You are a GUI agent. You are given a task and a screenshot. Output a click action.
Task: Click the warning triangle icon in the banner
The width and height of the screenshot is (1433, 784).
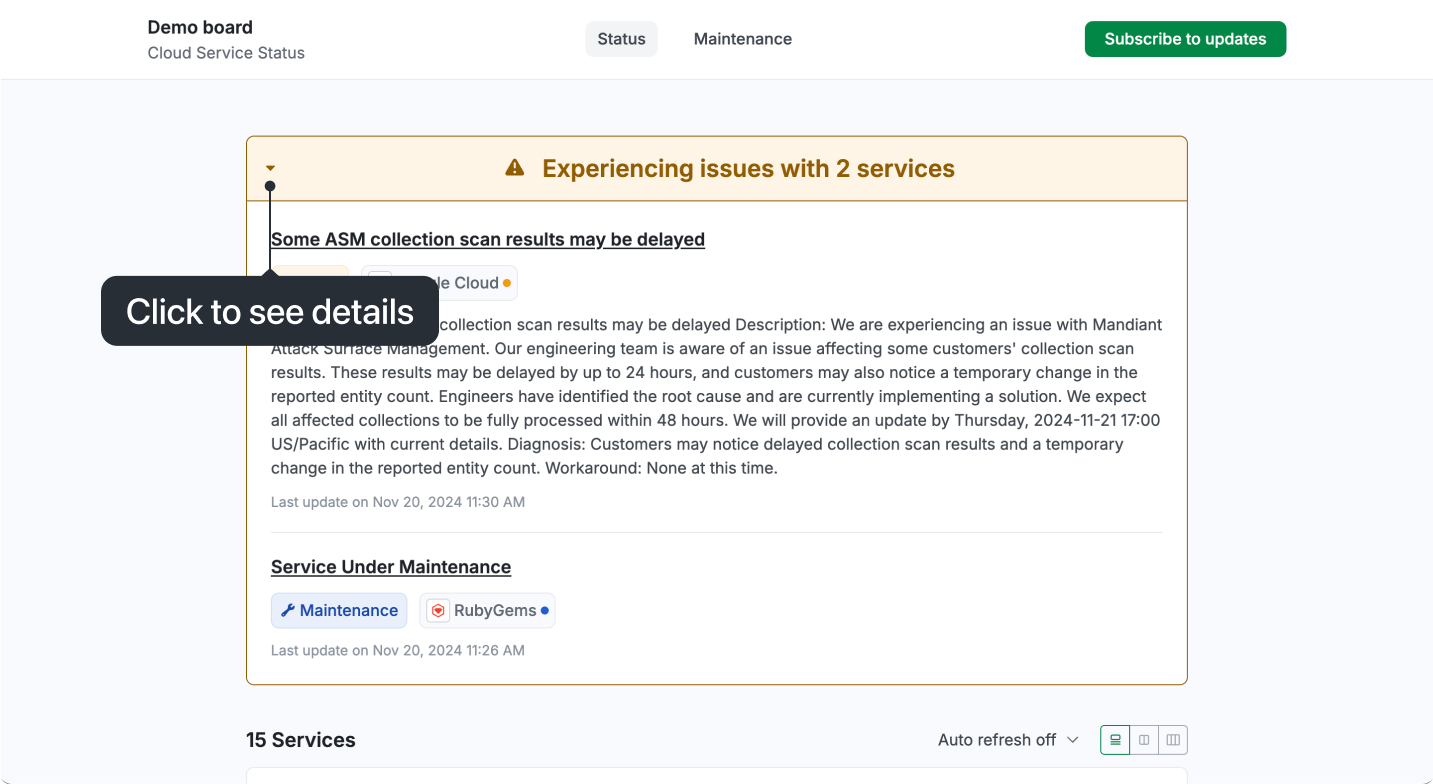515,168
